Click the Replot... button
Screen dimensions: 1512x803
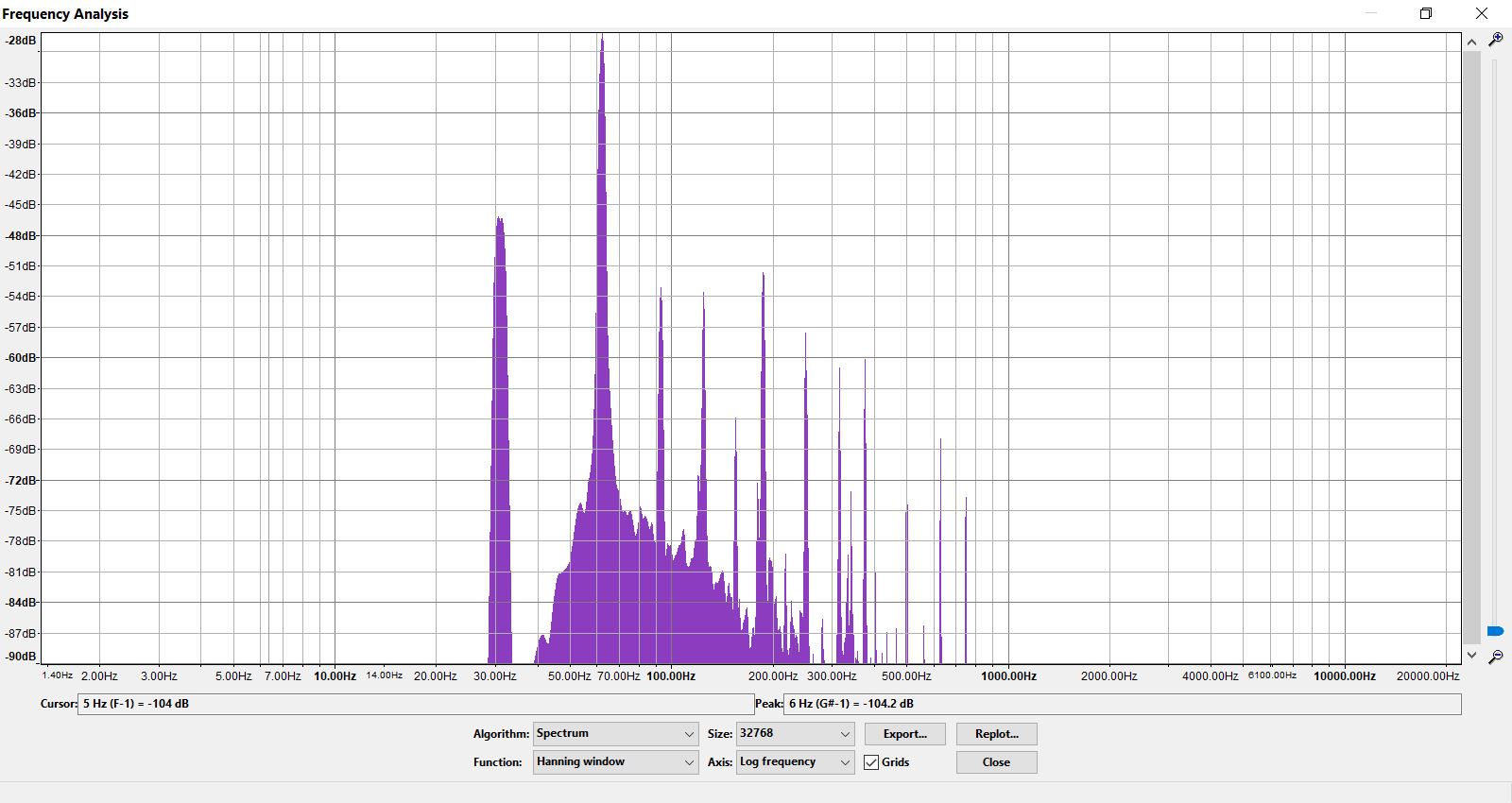pyautogui.click(x=996, y=734)
